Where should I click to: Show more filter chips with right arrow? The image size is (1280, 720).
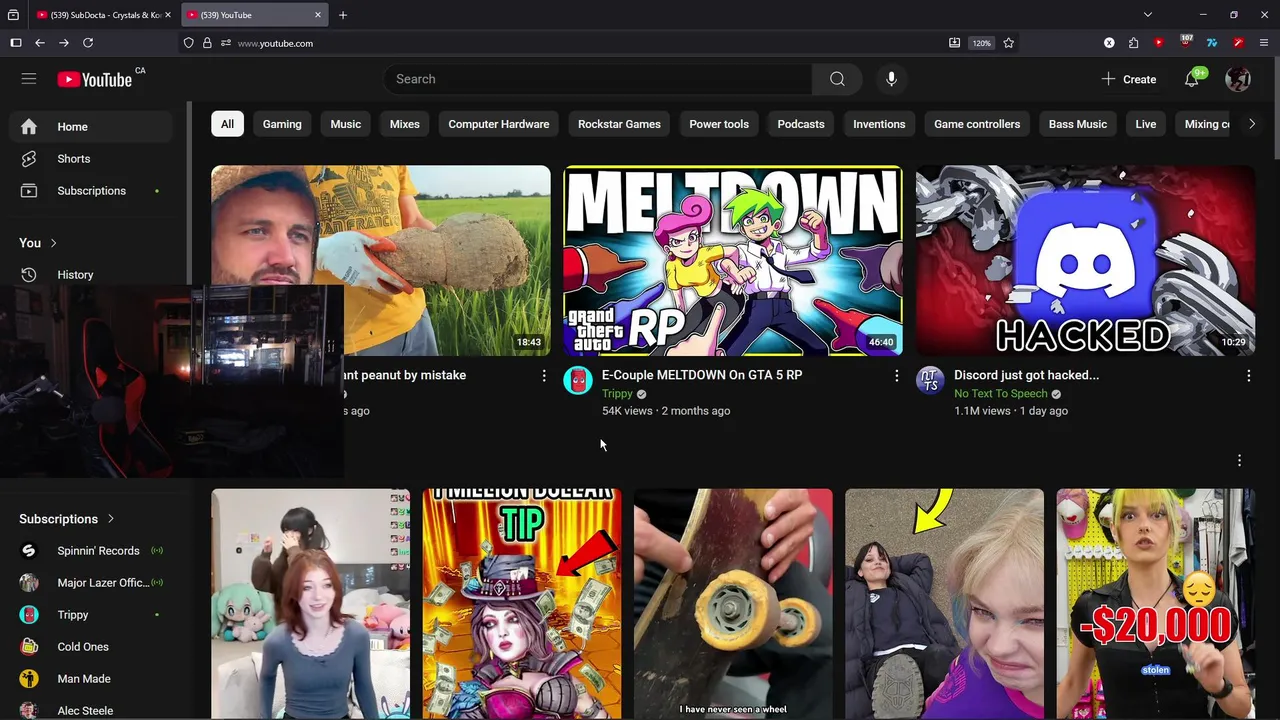pyautogui.click(x=1251, y=124)
